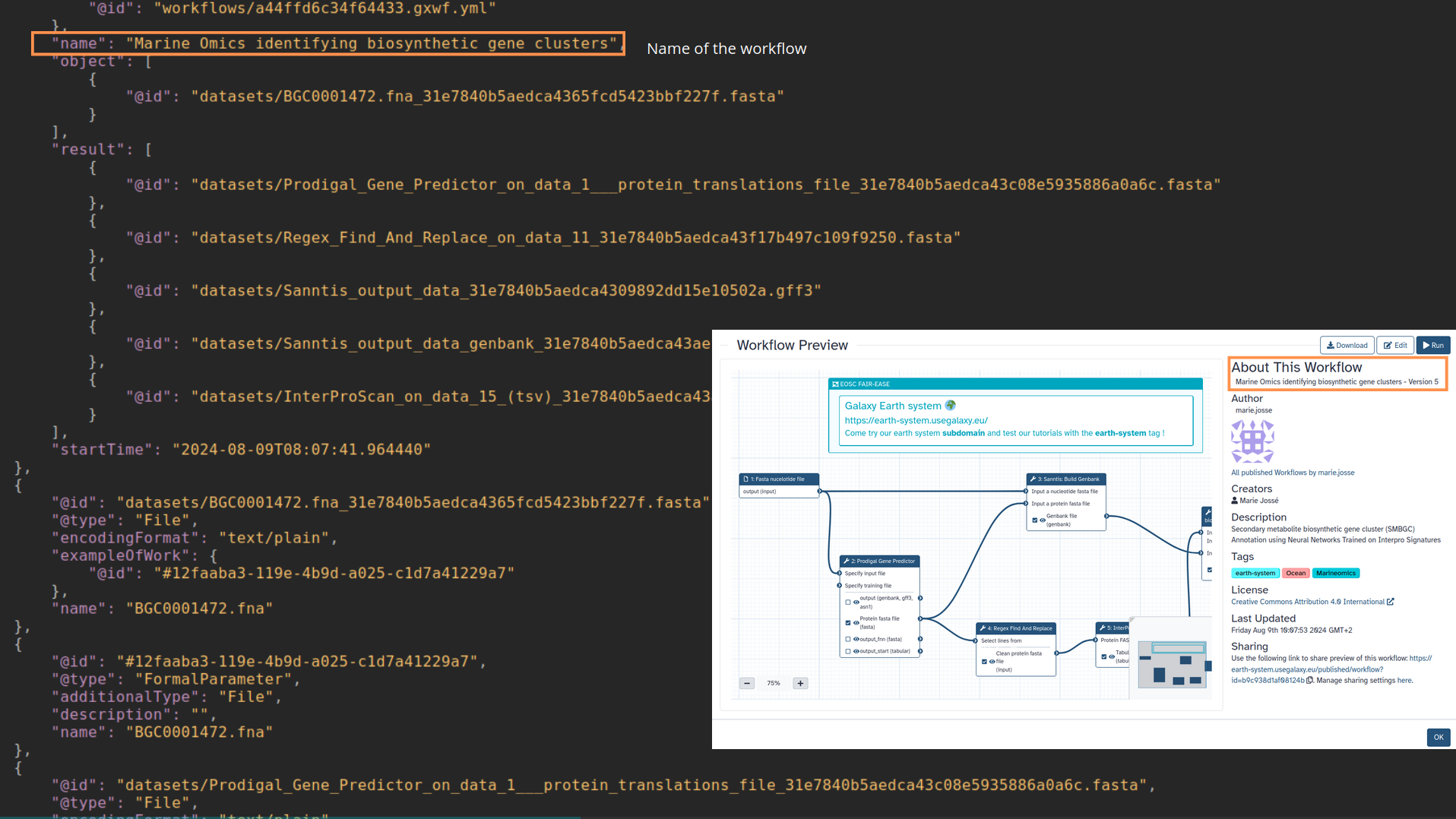Click the 'Specify training file' input connector
1456x819 pixels.
839,586
